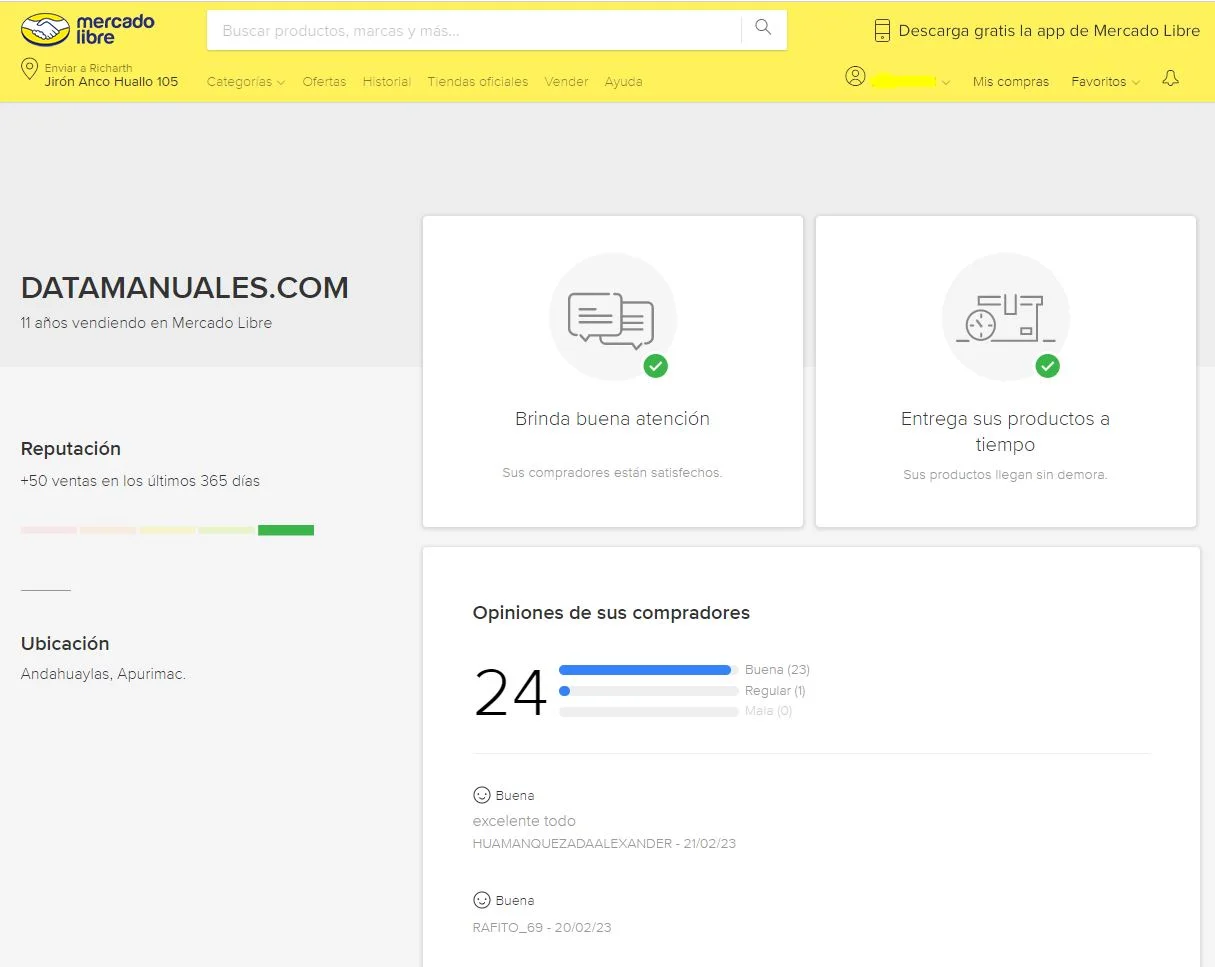This screenshot has width=1215, height=967.
Task: Click the 'excelente todo' review comment
Action: tap(524, 821)
